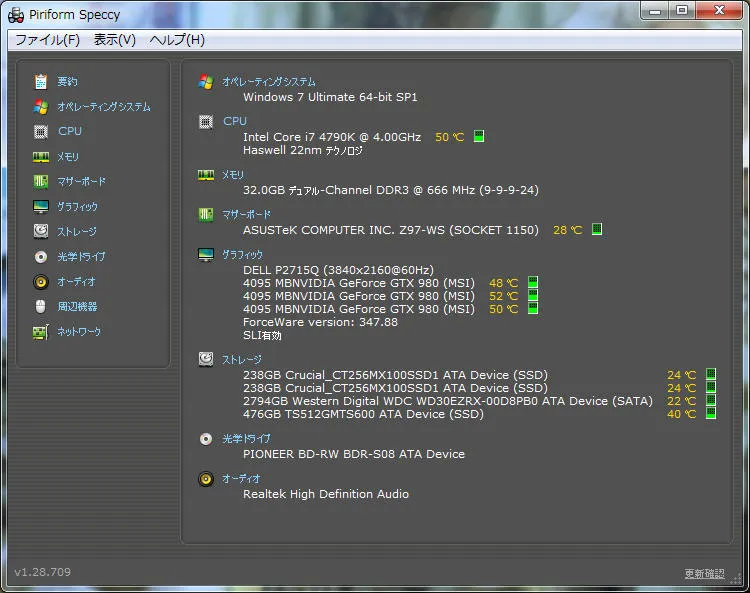The width and height of the screenshot is (750, 593).
Task: Click the 光学ドライブ disc icon in sidebar
Action: point(41,257)
